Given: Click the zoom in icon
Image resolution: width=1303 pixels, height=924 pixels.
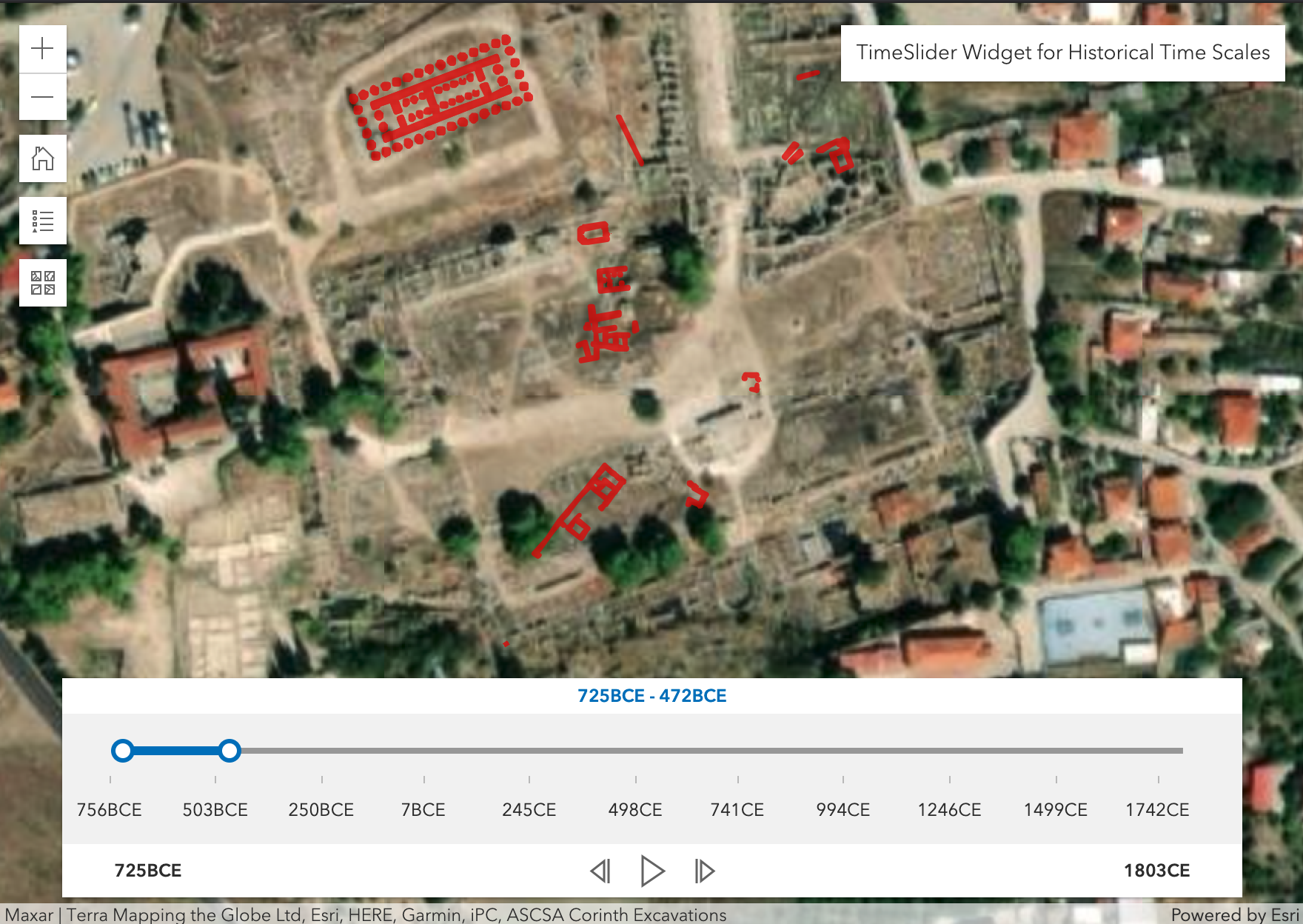Looking at the screenshot, I should click(x=42, y=49).
